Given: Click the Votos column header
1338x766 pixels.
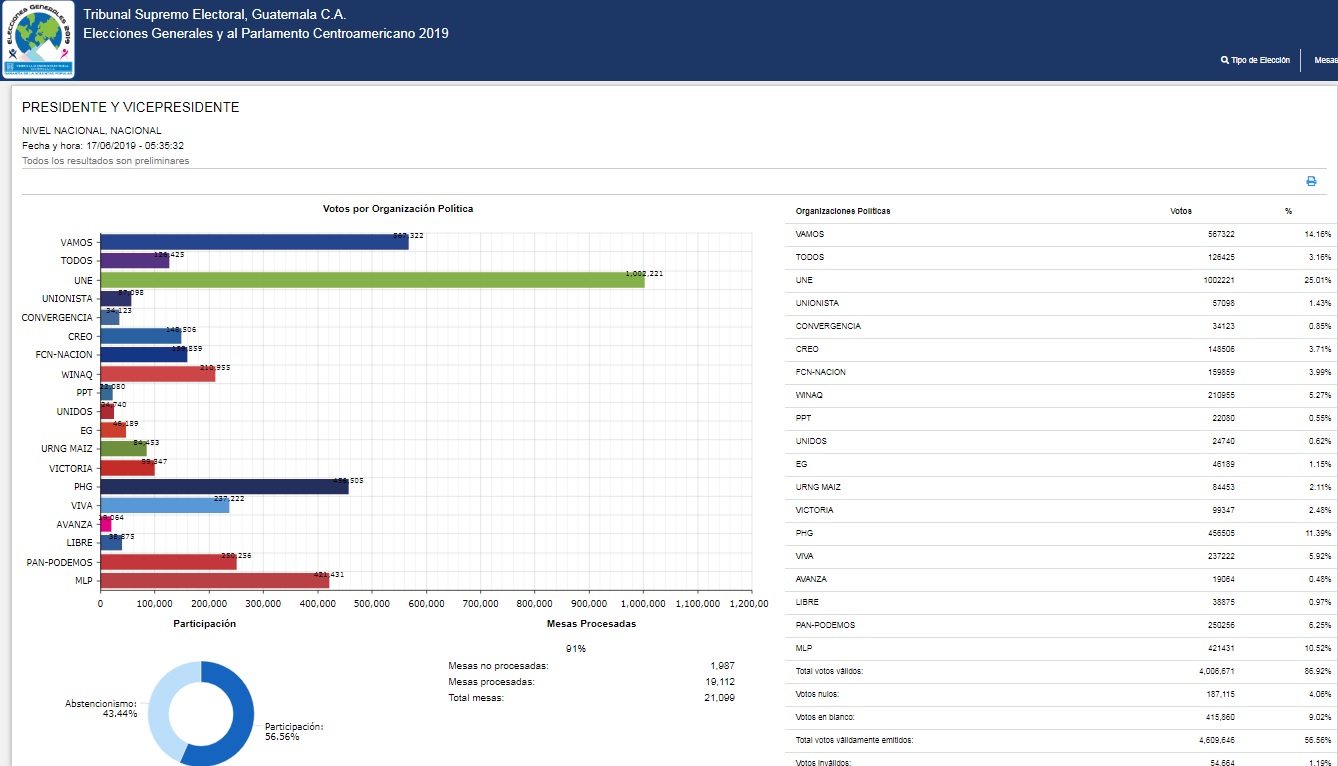Looking at the screenshot, I should click(1180, 211).
